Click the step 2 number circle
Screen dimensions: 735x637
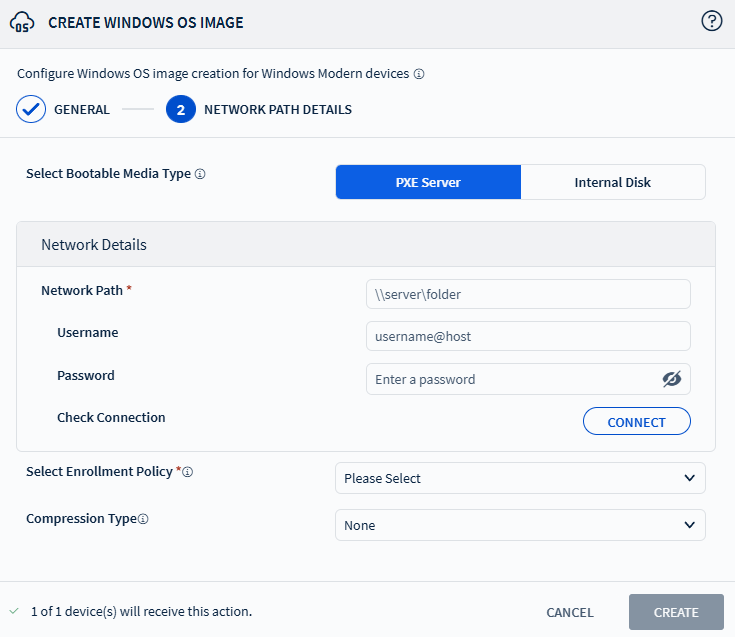(180, 109)
